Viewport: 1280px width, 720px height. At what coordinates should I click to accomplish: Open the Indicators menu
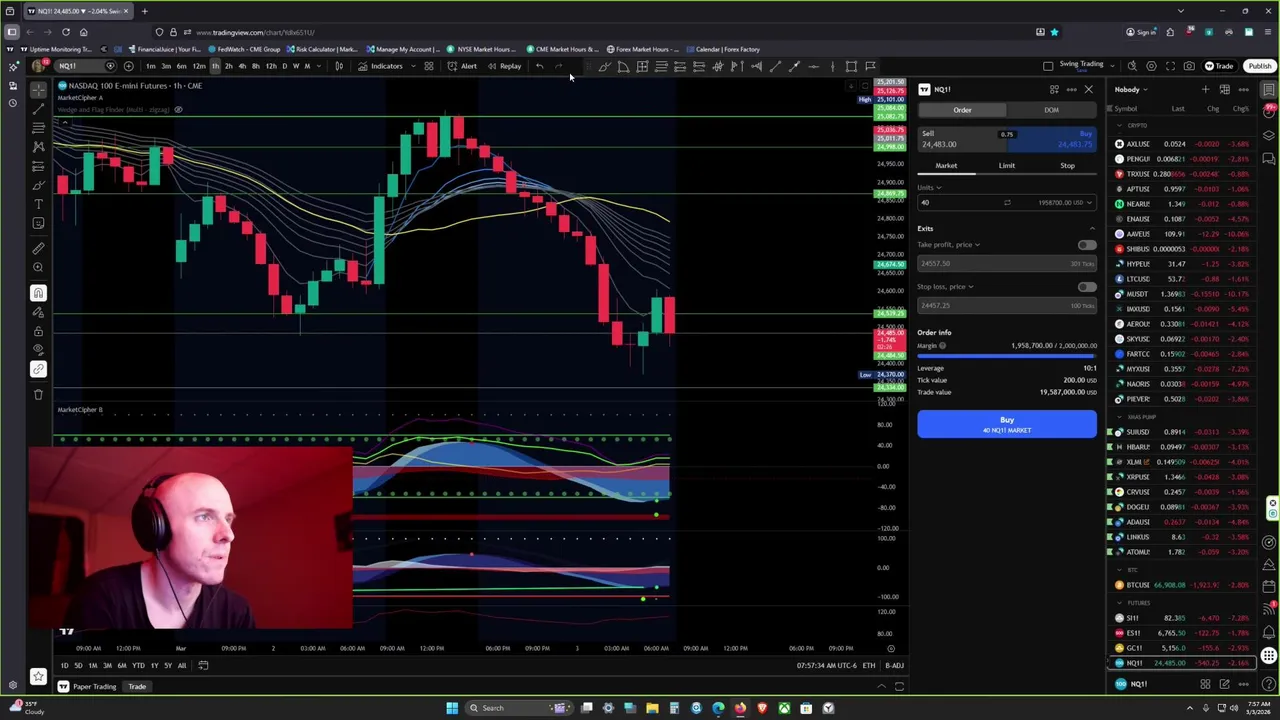point(381,66)
